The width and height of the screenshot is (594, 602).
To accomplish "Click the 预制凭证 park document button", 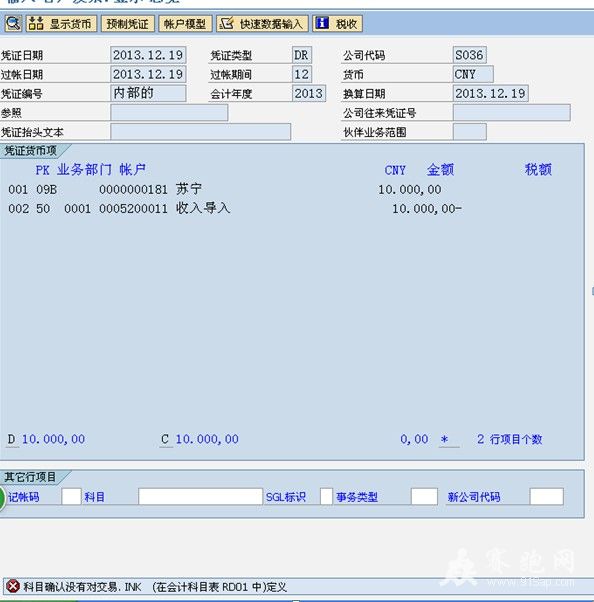I will [127, 23].
